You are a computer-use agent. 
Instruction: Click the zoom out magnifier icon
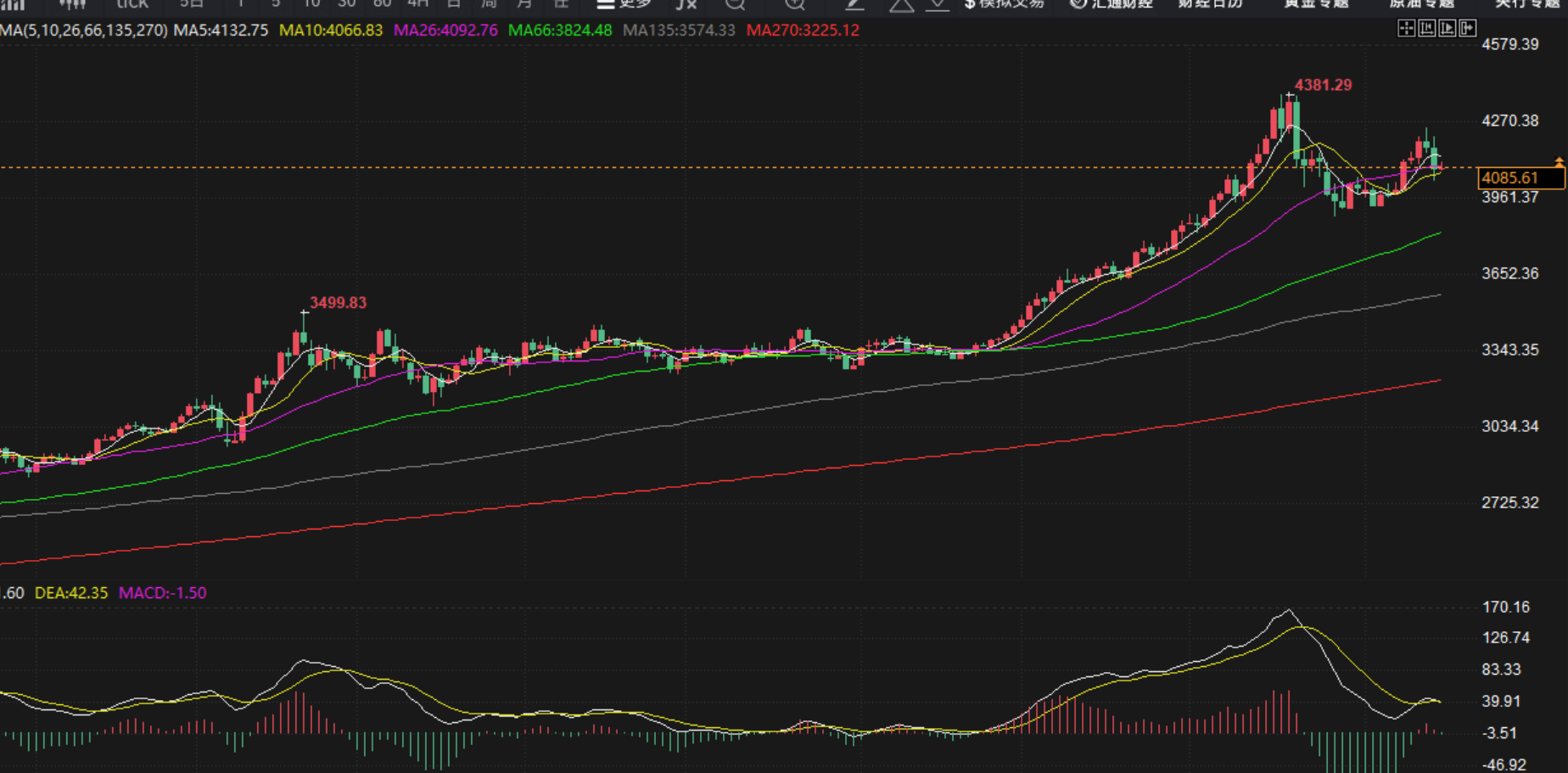735,4
